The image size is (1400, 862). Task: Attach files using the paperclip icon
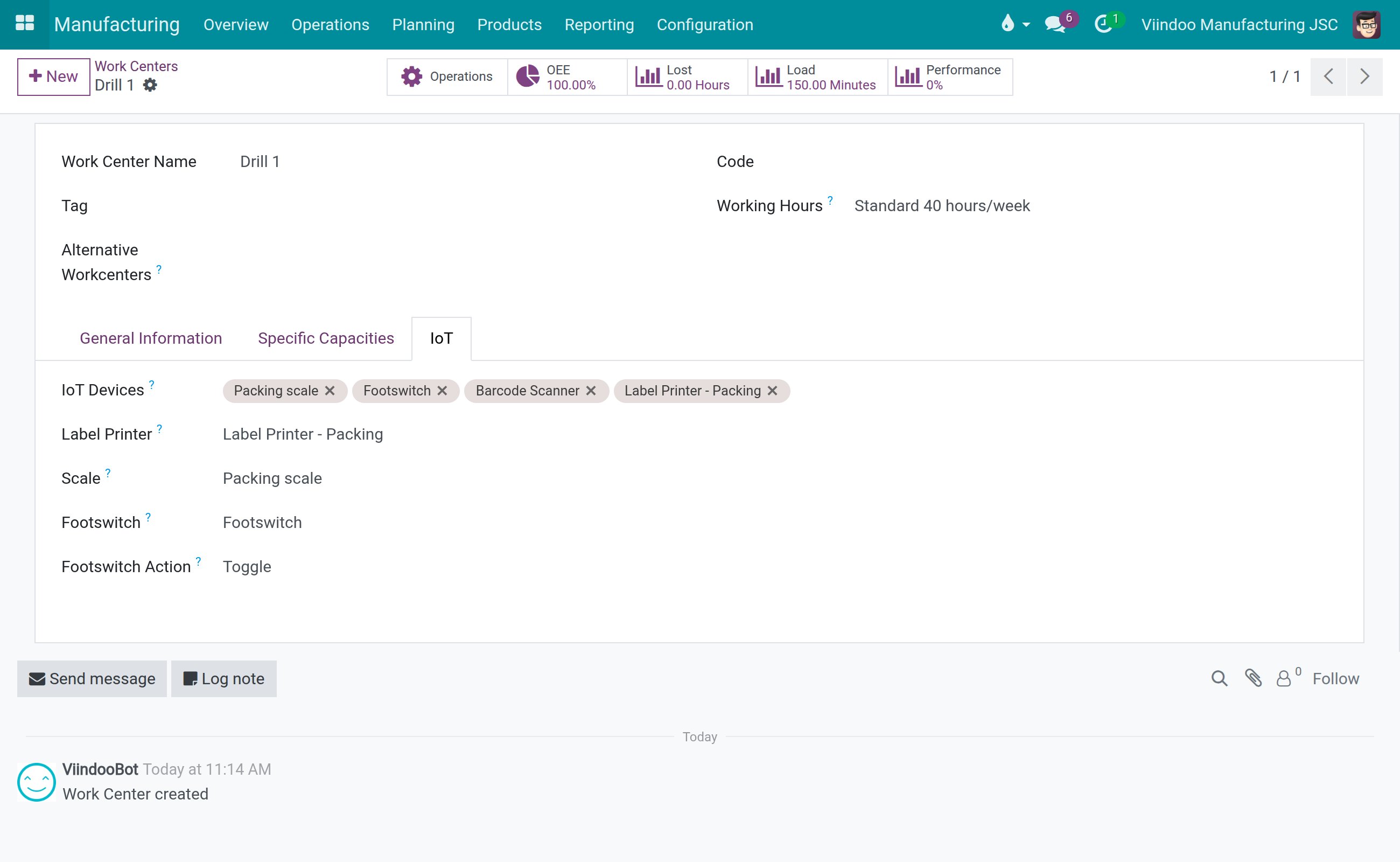point(1253,678)
